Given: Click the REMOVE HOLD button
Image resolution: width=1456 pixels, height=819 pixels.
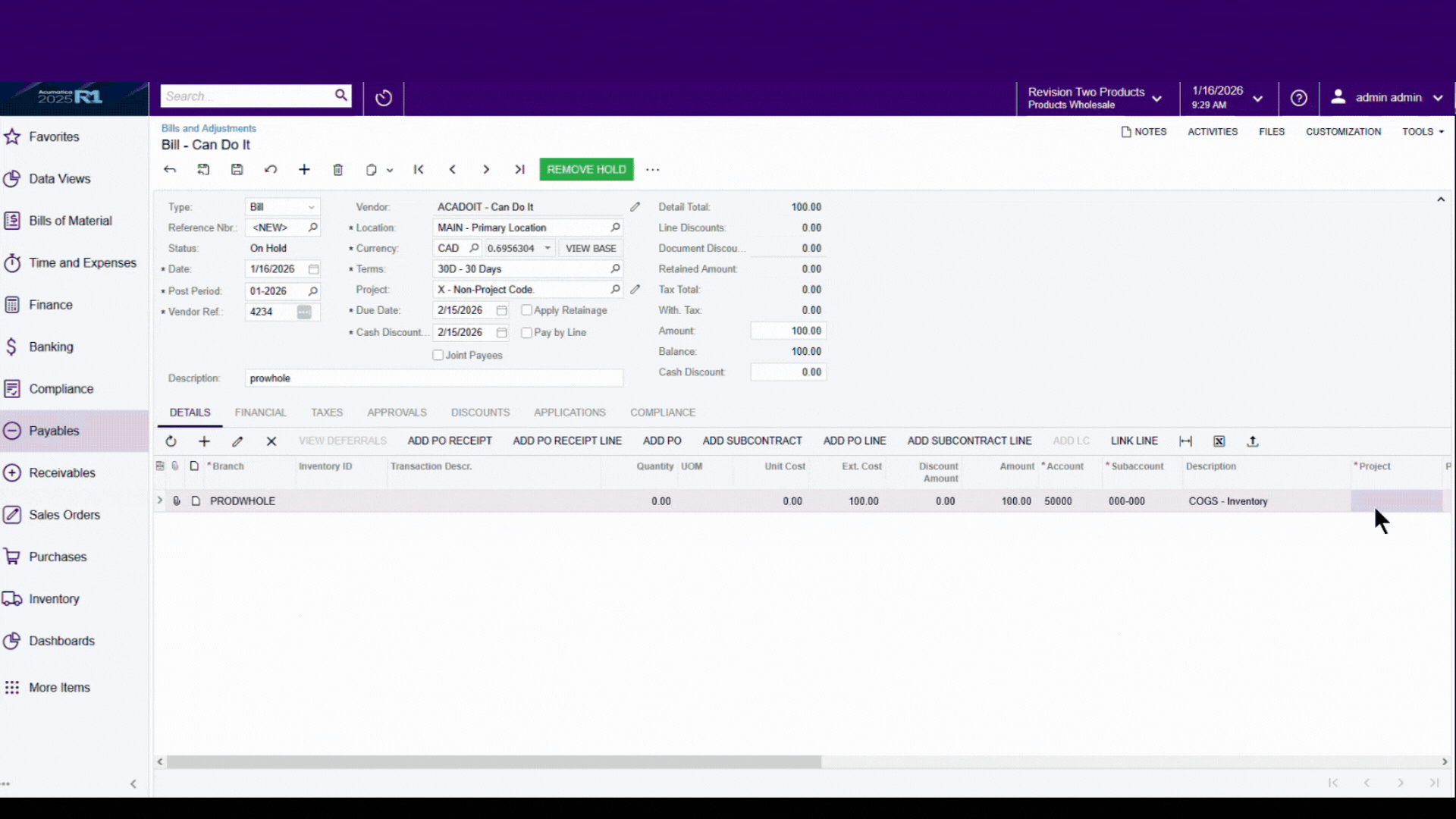Looking at the screenshot, I should pos(585,169).
